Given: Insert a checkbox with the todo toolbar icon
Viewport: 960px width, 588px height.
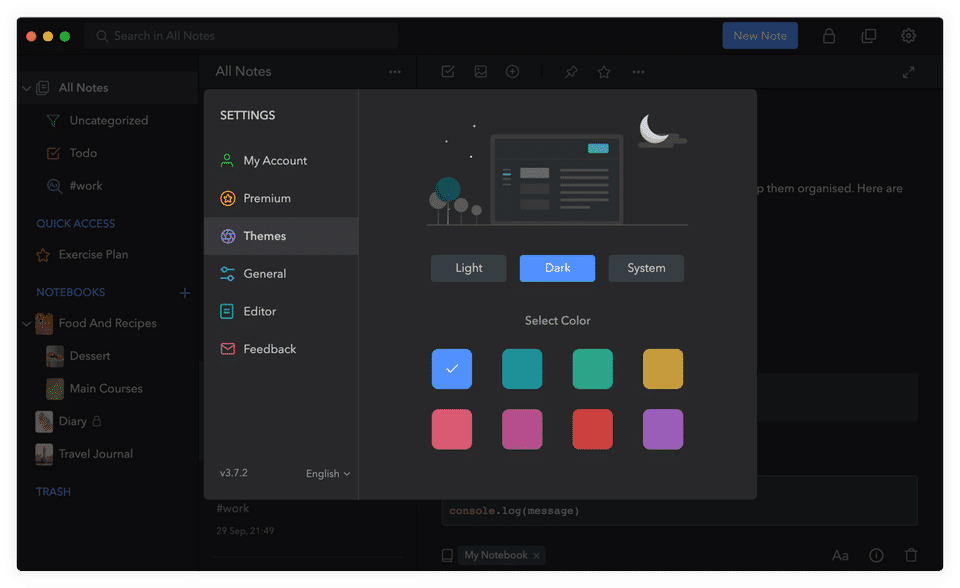Looking at the screenshot, I should [448, 72].
